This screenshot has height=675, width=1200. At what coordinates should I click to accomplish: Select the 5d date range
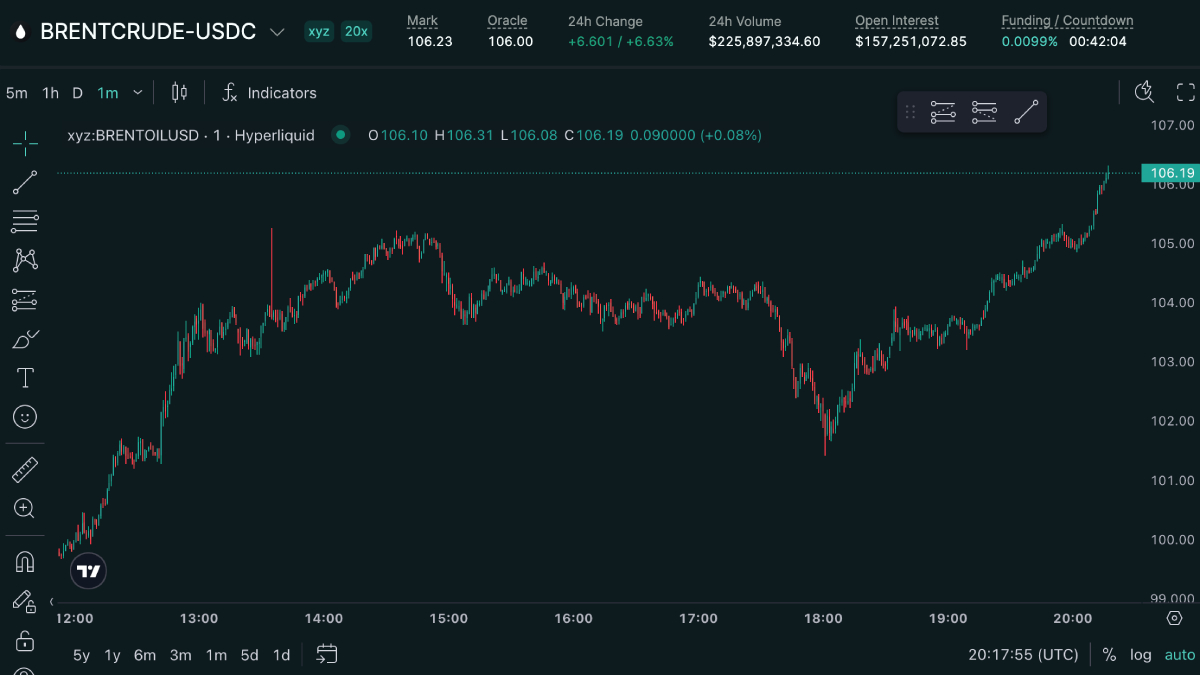pos(250,655)
